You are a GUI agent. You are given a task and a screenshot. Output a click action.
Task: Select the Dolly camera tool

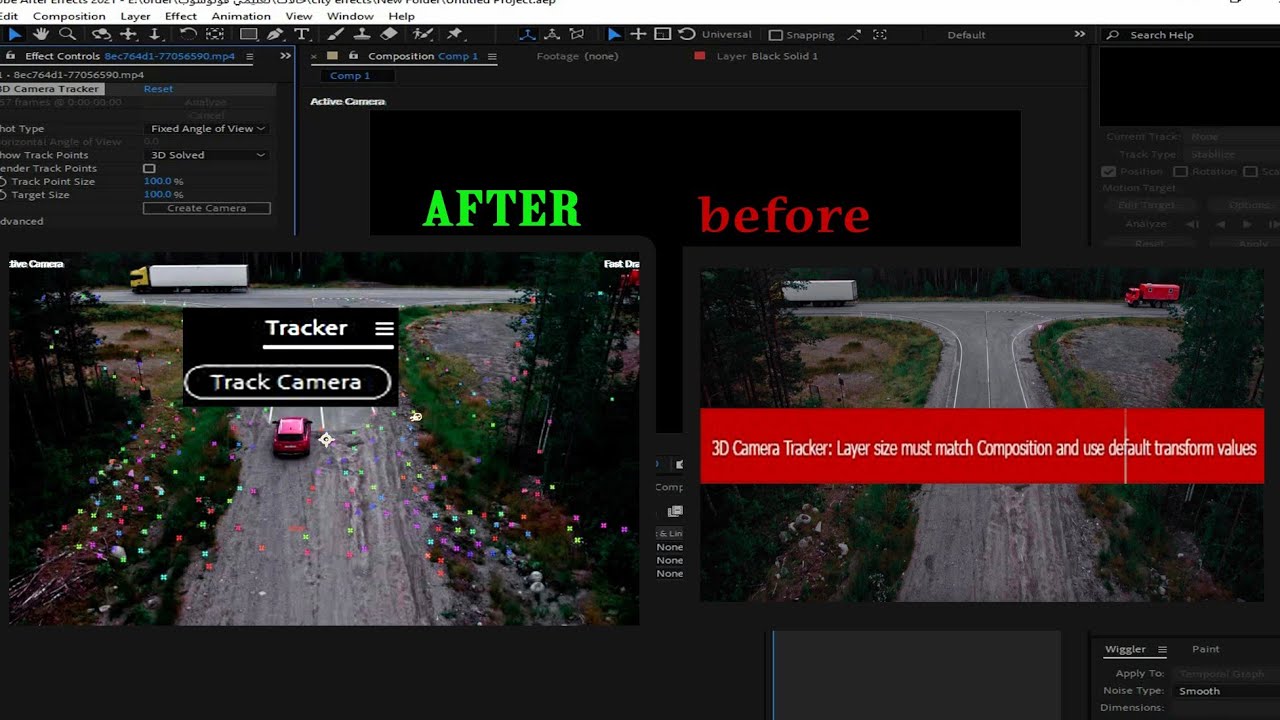155,34
